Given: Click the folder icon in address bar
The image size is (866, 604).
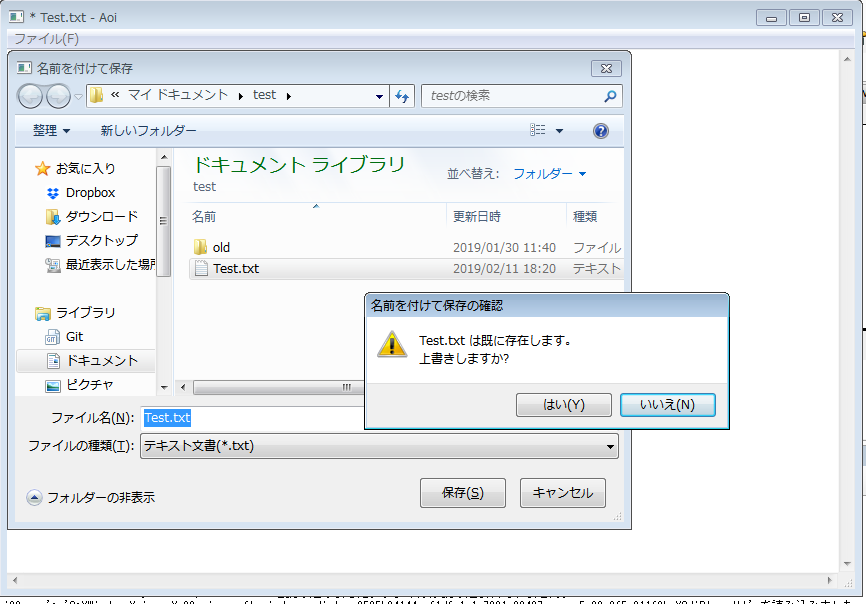Looking at the screenshot, I should pos(96,95).
